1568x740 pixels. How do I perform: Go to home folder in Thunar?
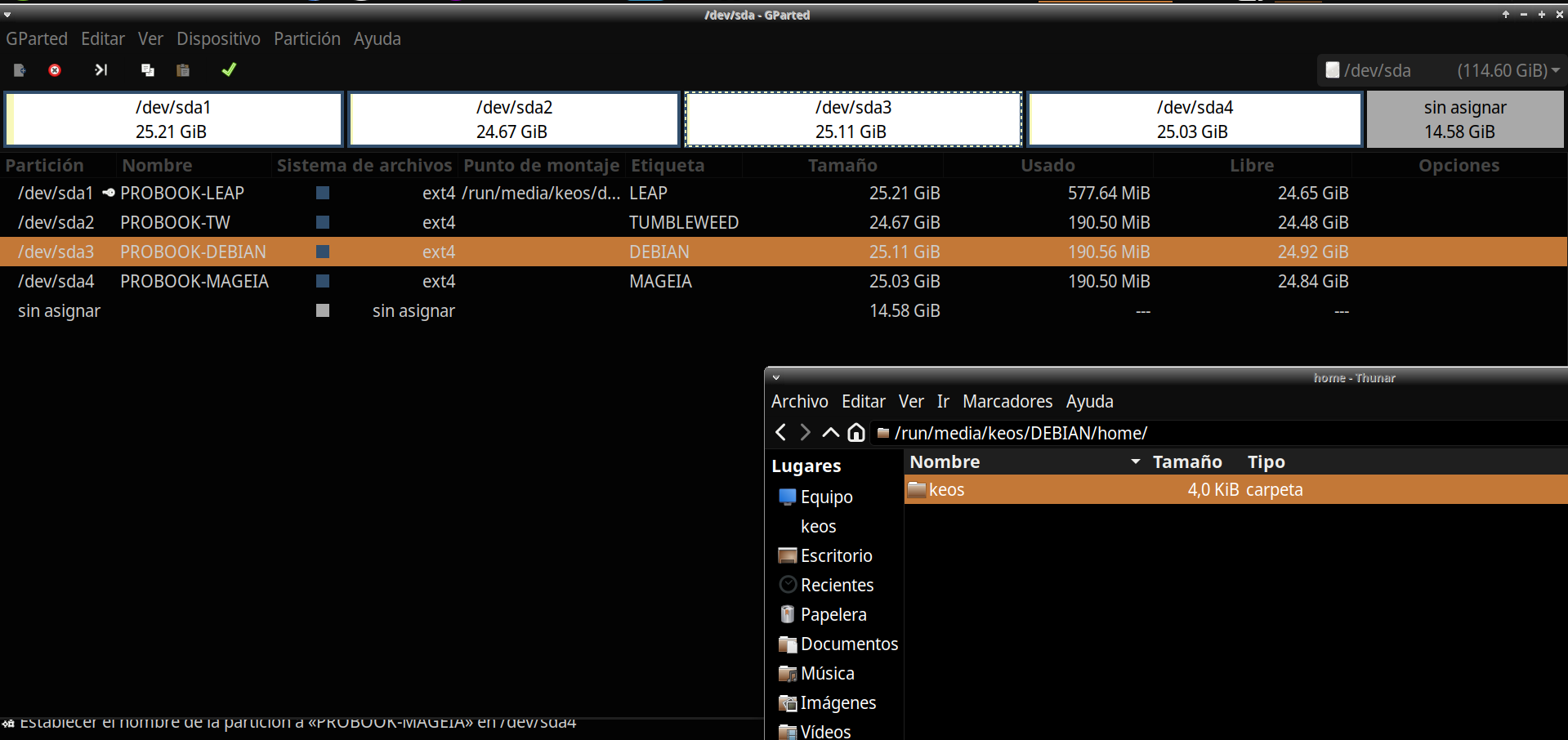click(x=855, y=433)
